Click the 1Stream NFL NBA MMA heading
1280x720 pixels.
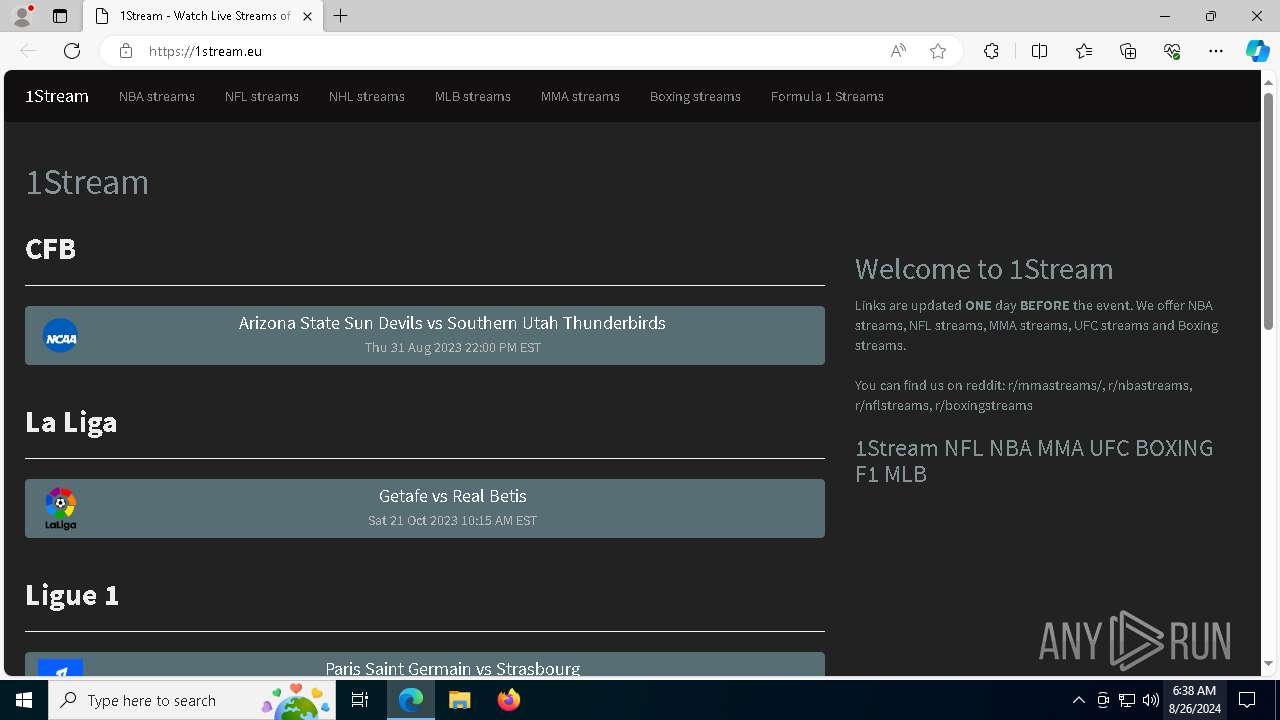[x=1034, y=460]
